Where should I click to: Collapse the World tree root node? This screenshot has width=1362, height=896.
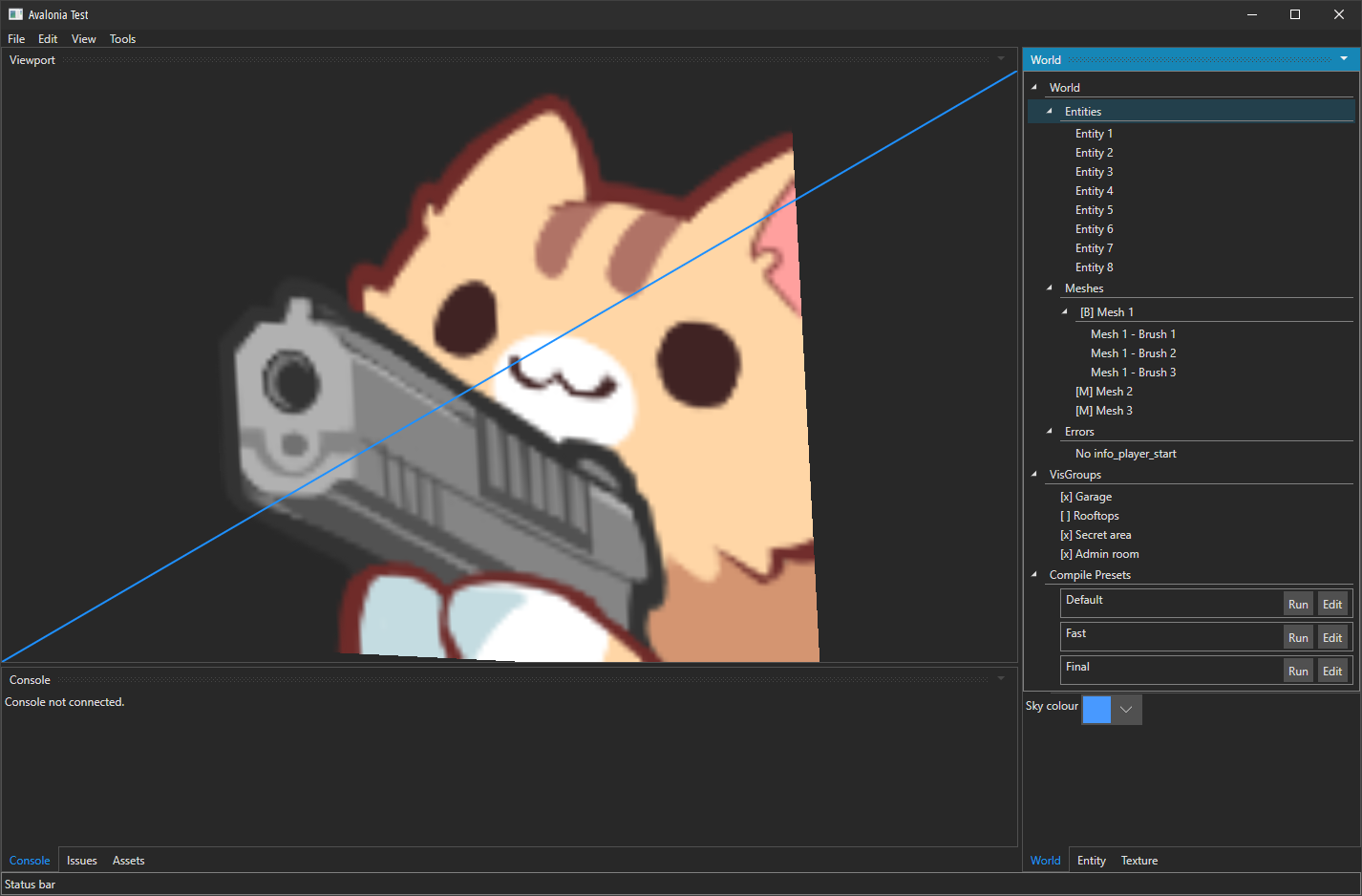pyautogui.click(x=1034, y=87)
